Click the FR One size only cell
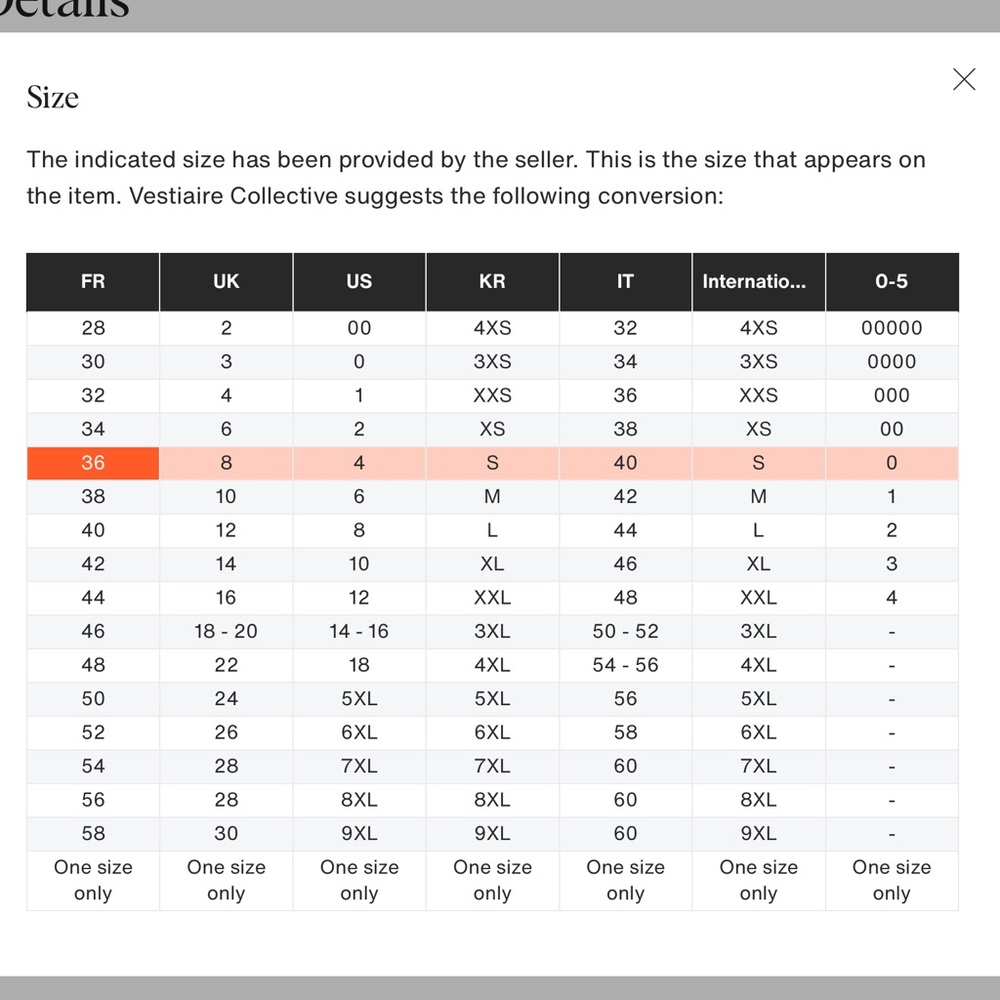This screenshot has height=1000, width=1000. pos(93,881)
